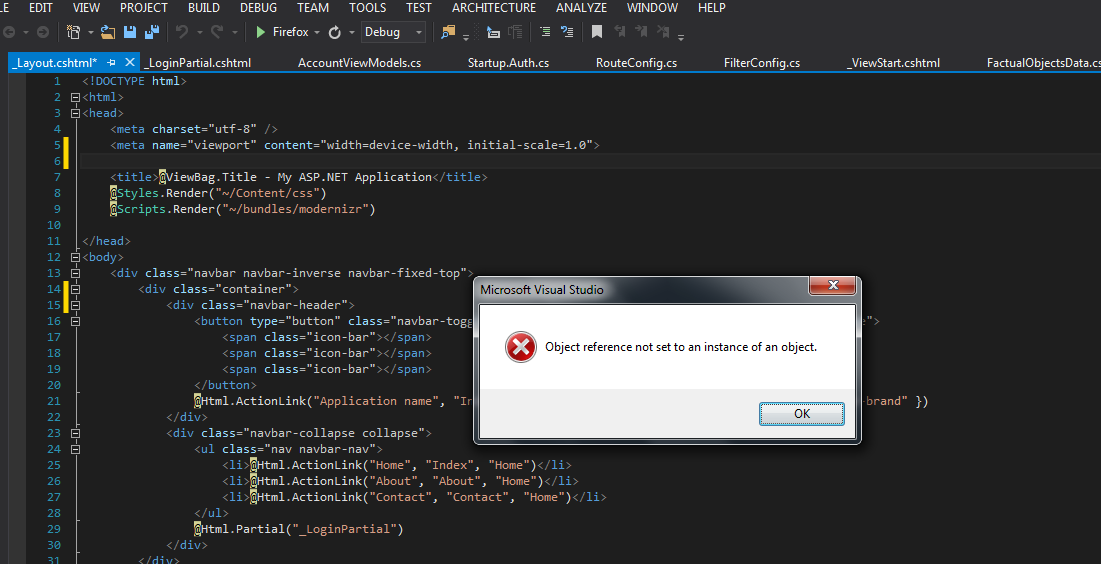Viewport: 1101px width, 564px height.
Task: Open the VIEW menu
Action: coord(86,8)
